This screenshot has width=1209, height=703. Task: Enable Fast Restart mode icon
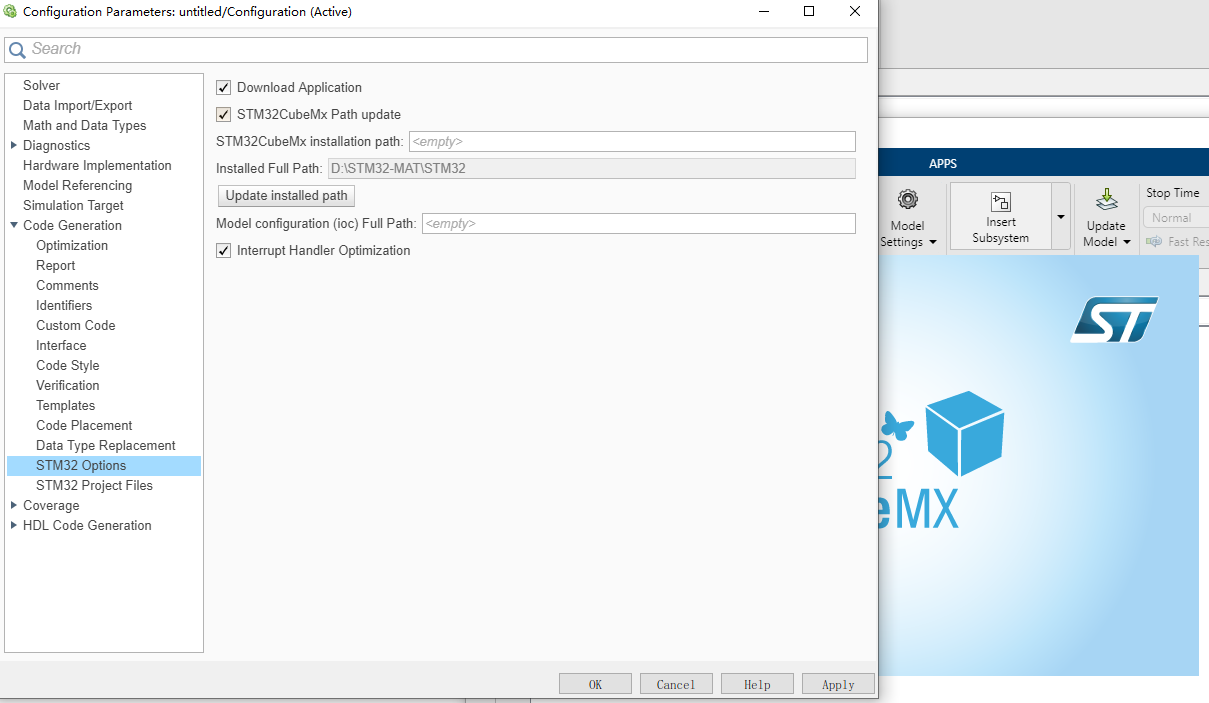click(x=1155, y=241)
